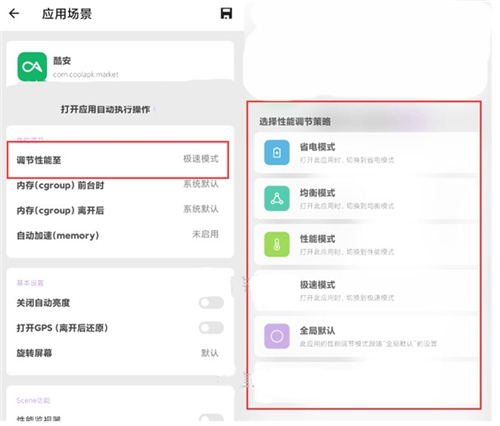Click the 打开此应用时，切换到均衡模式 description
Image resolution: width=500 pixels, height=426 pixels.
click(347, 206)
